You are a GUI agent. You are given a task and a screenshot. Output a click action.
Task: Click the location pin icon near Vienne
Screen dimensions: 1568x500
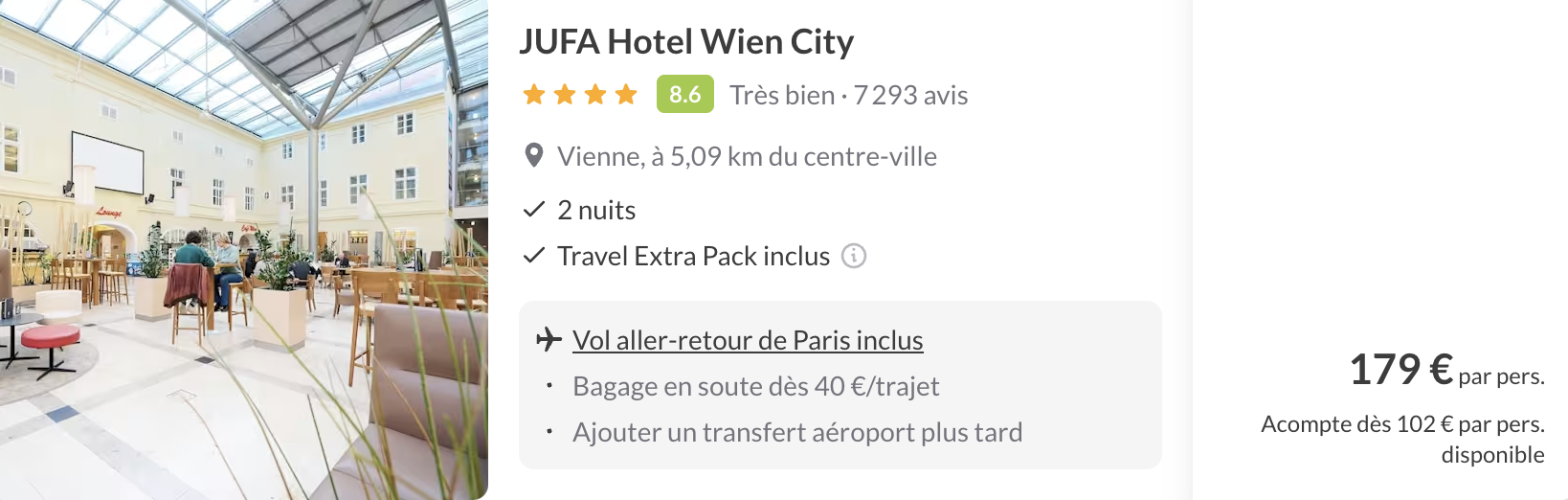(x=534, y=155)
